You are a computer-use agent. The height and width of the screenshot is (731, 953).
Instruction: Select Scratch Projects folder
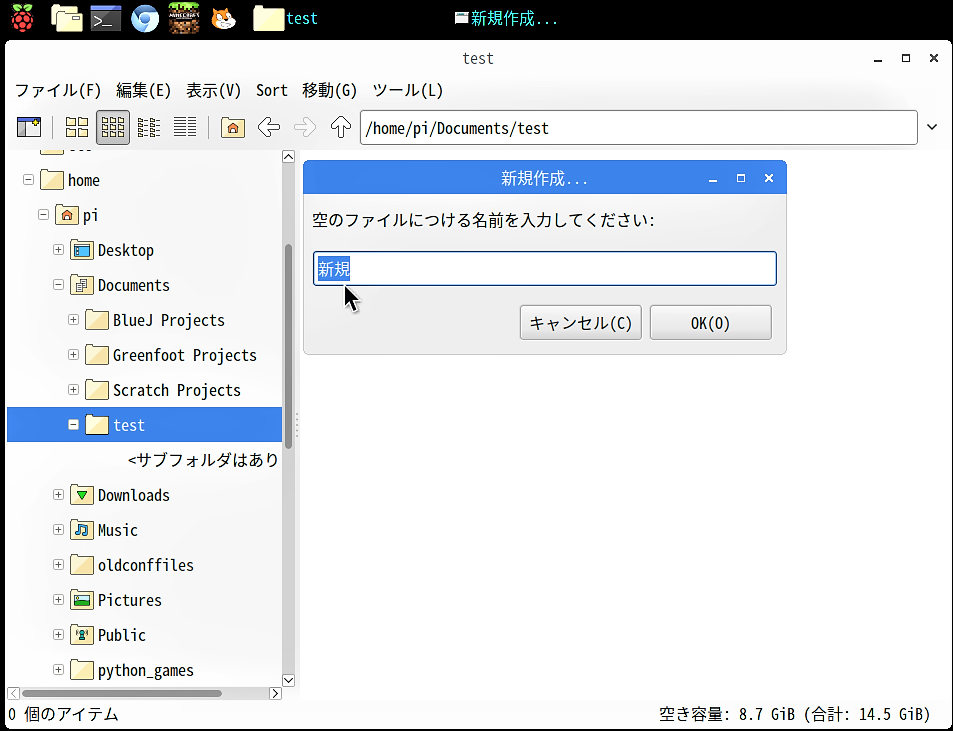pyautogui.click(x=163, y=390)
